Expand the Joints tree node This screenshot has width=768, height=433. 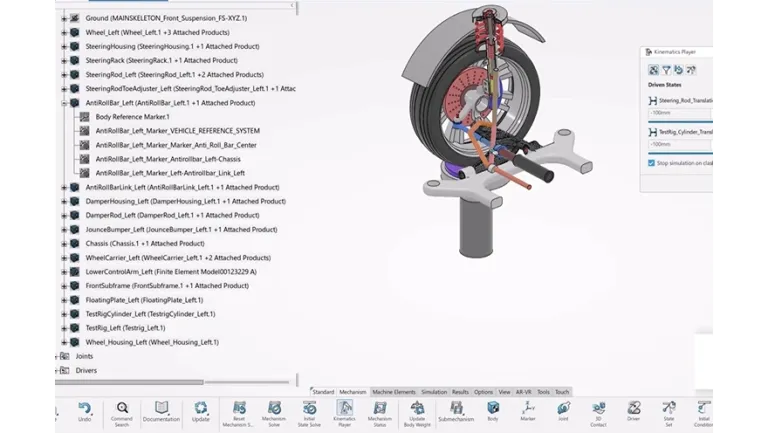[57, 356]
